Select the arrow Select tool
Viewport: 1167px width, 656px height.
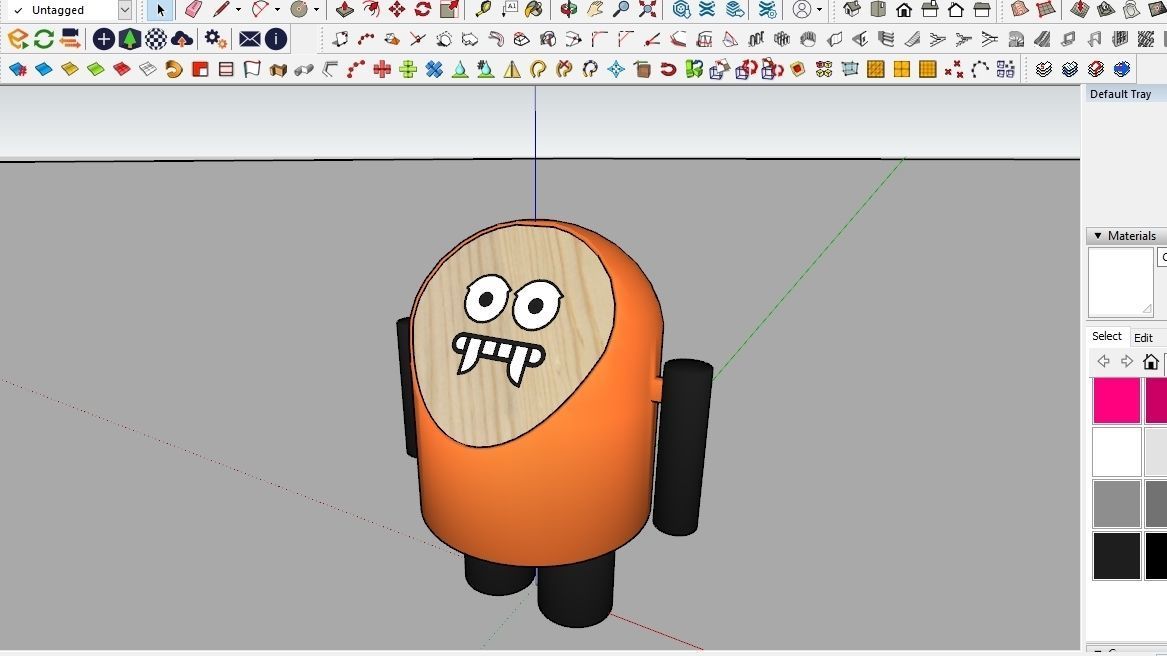pos(159,10)
